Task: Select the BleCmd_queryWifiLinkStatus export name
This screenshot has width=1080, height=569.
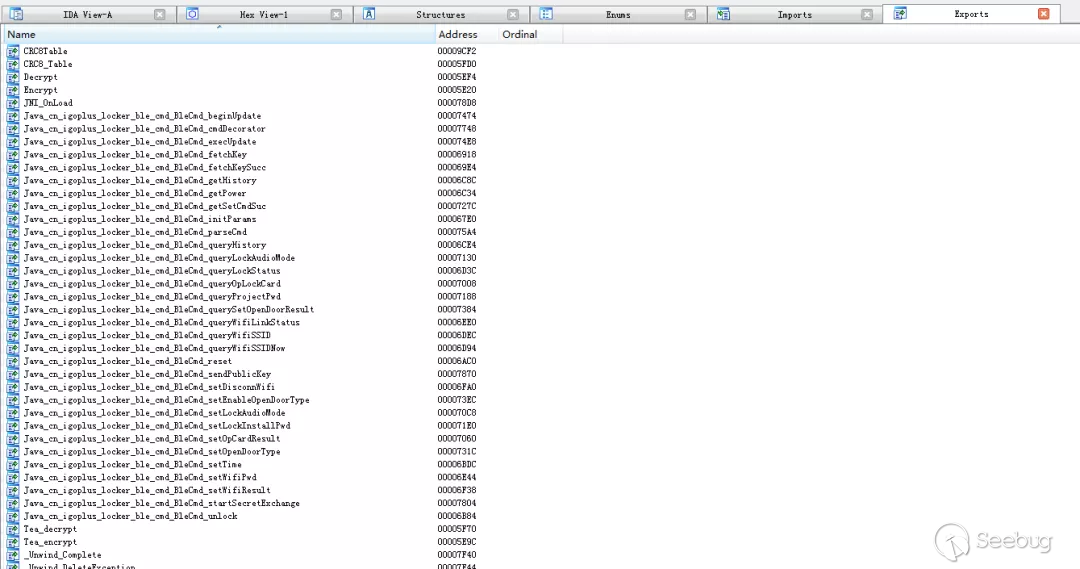Action: (162, 322)
